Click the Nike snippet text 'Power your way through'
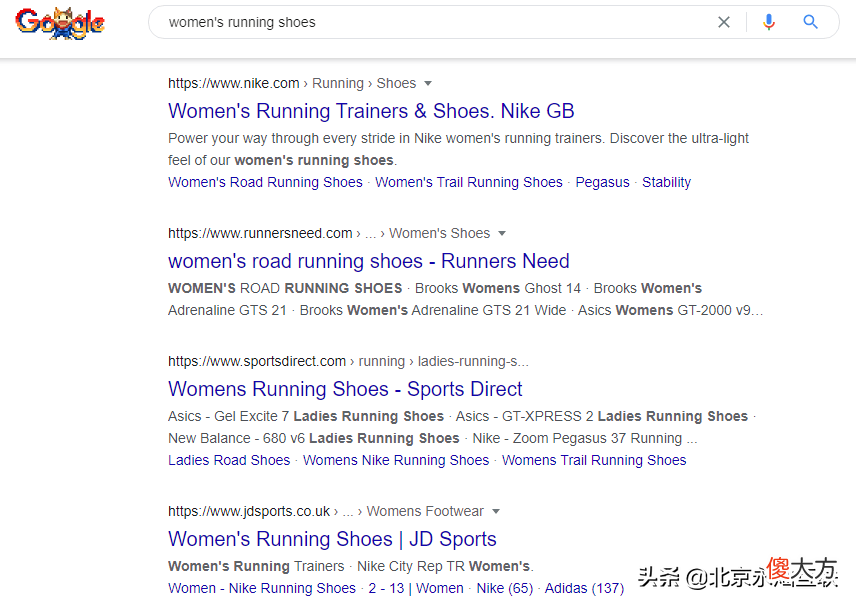The image size is (856, 606). tap(243, 139)
